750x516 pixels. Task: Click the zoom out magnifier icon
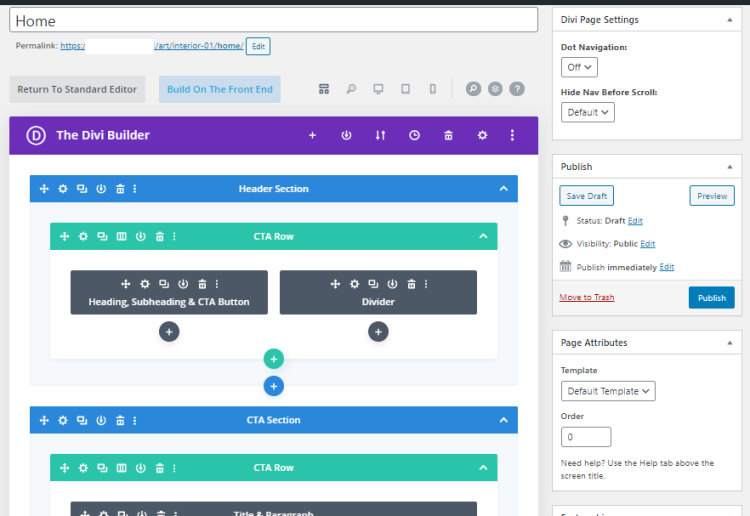(351, 89)
